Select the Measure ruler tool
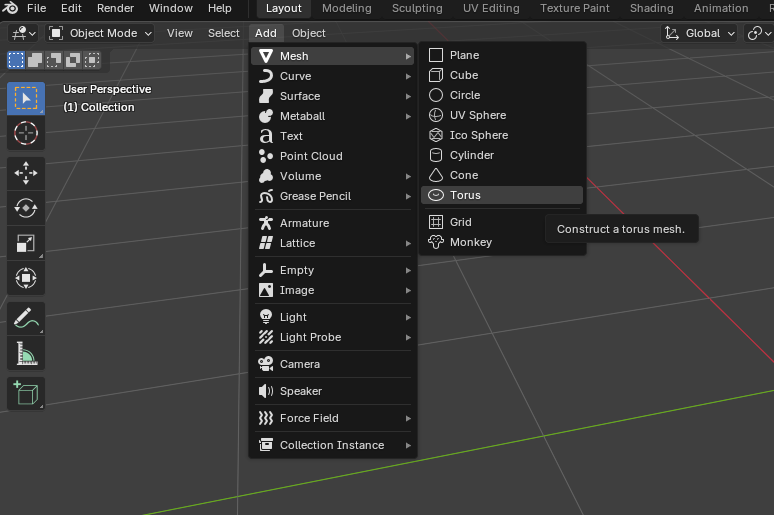774x515 pixels. pos(26,353)
